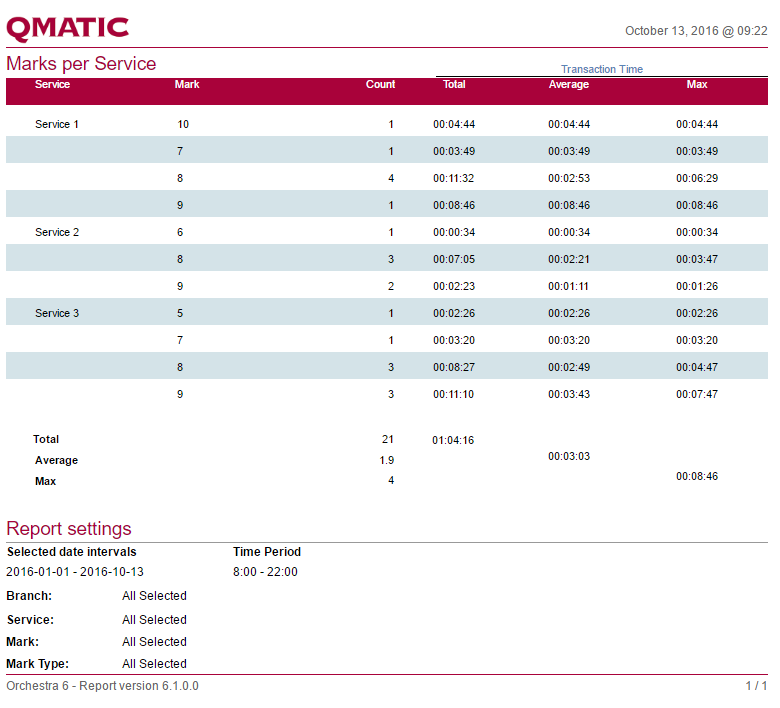The image size is (780, 708).
Task: Click the 8:00 - 22:00 time period value
Action: [265, 573]
